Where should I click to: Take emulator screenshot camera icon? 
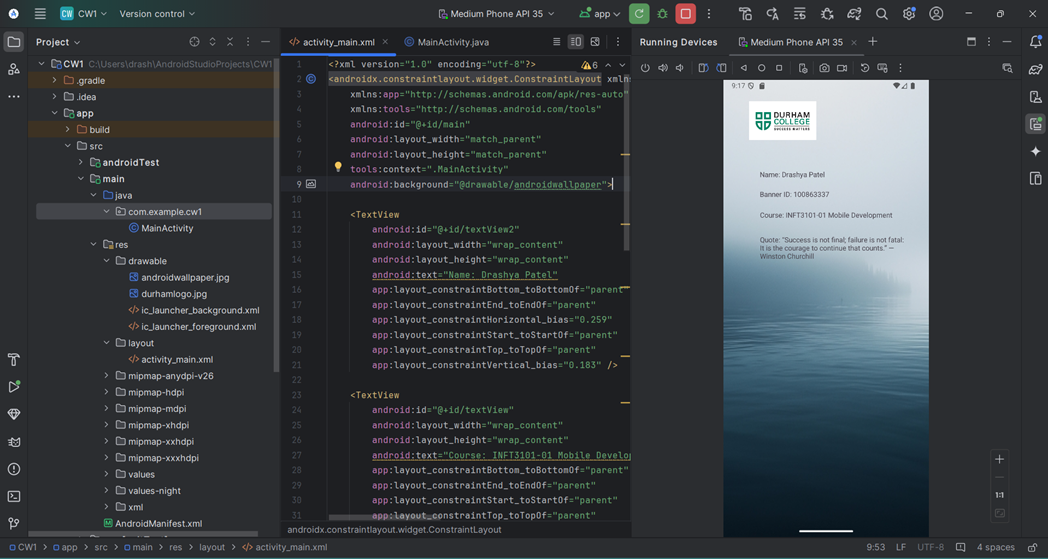pos(824,68)
